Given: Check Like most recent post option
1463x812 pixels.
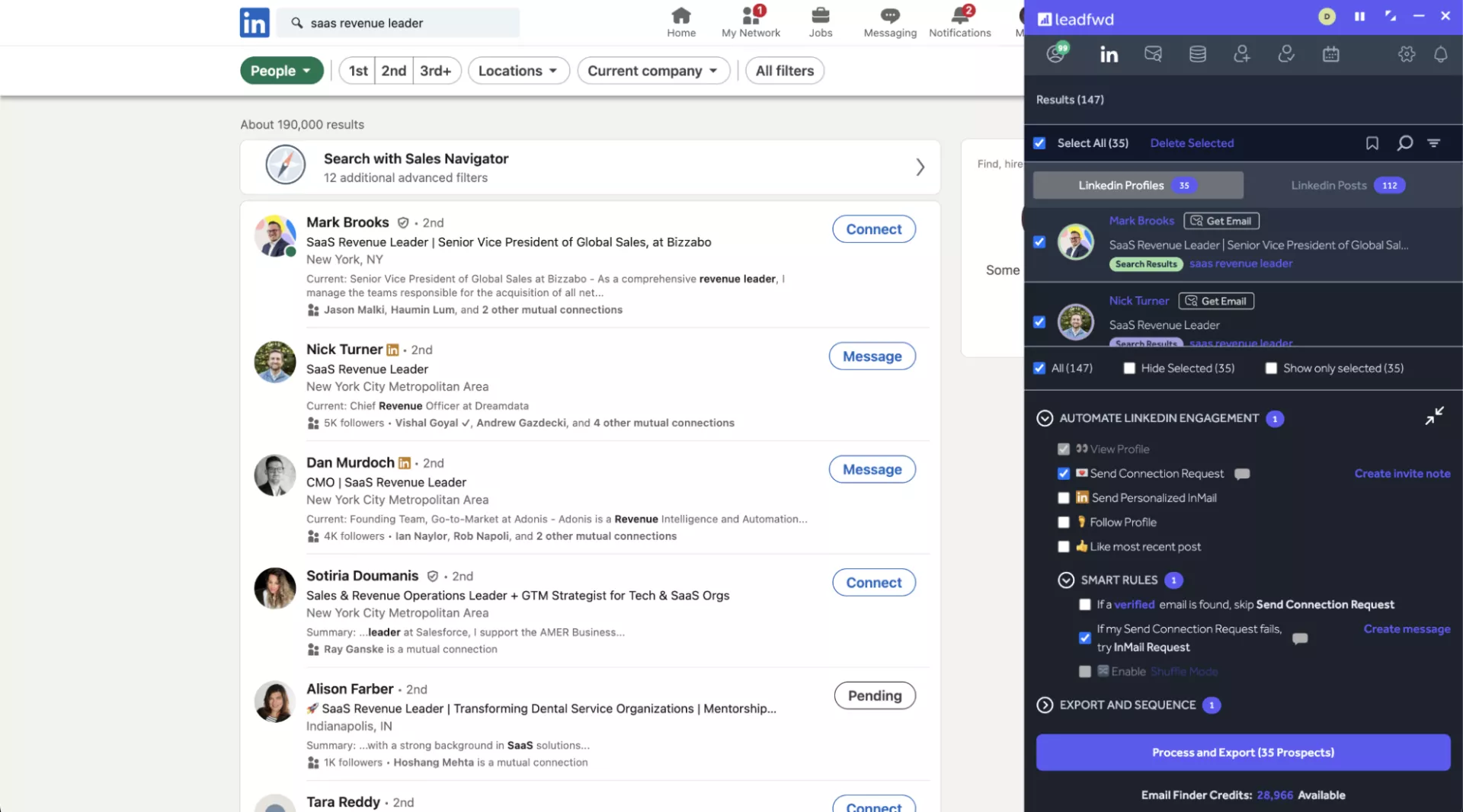Looking at the screenshot, I should 1064,547.
